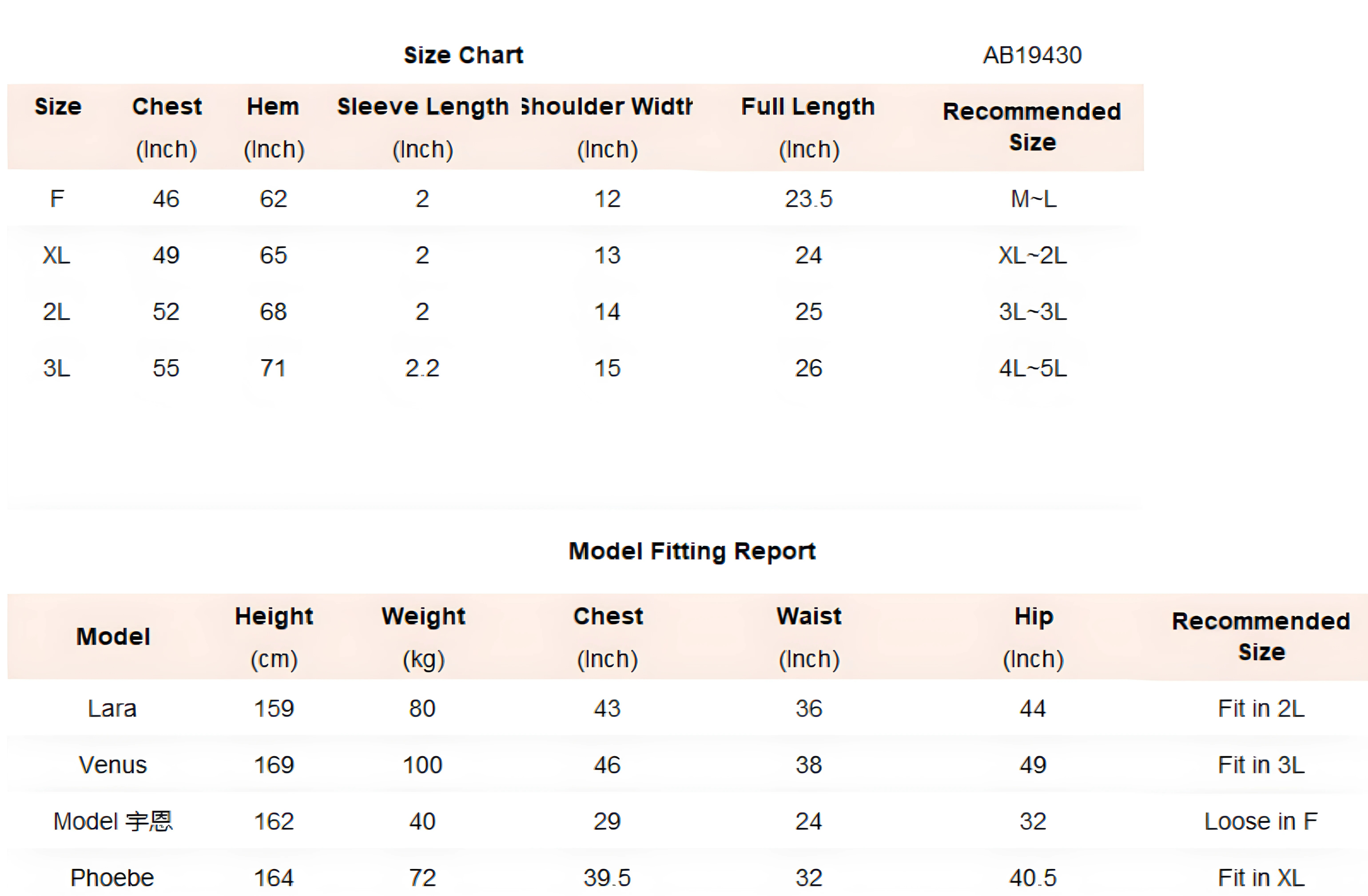
Task: Click the Size Chart title
Action: (x=463, y=55)
